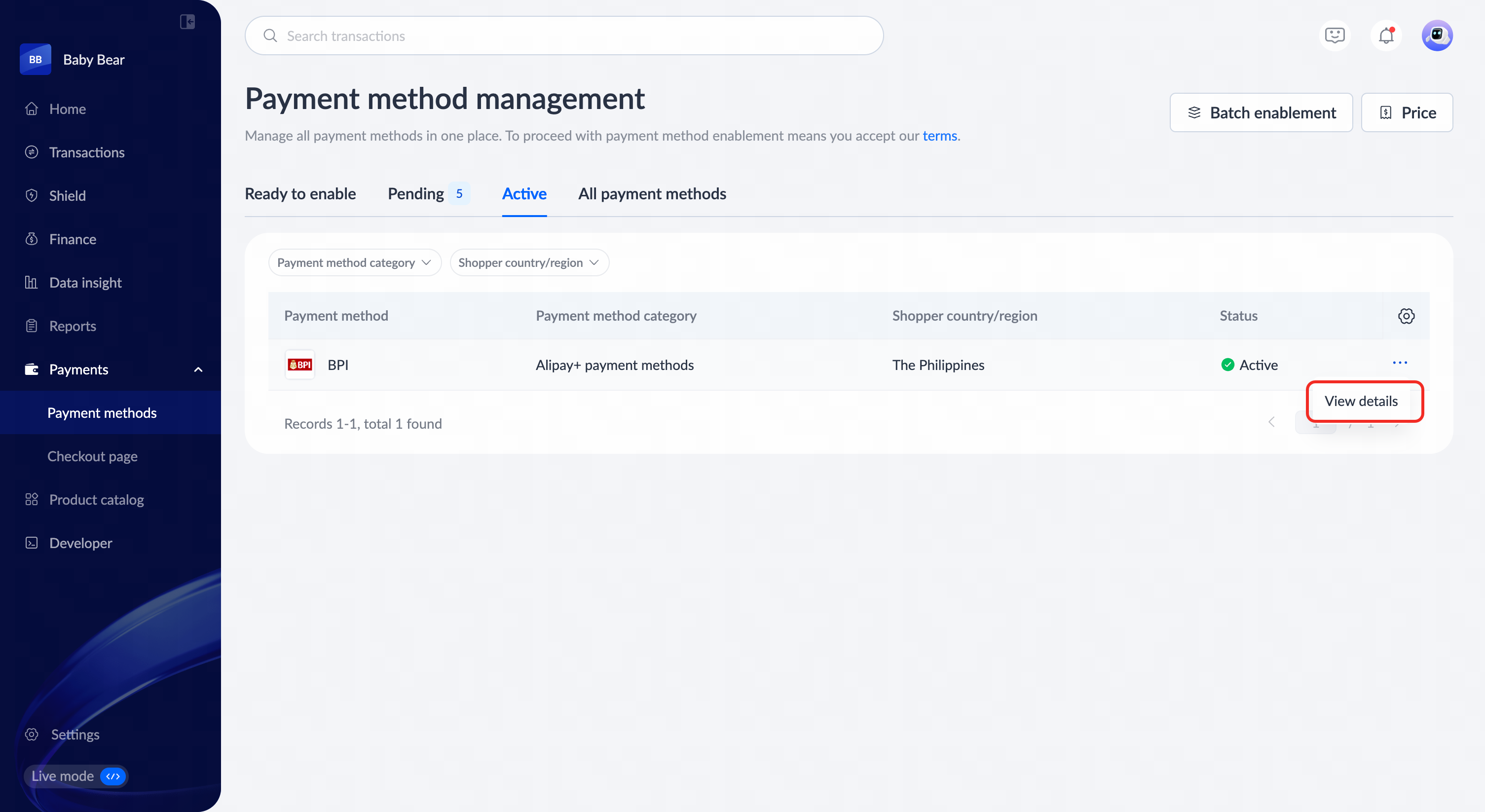Go to Shield in the sidebar
Viewport: 1485px width, 812px height.
coord(68,196)
